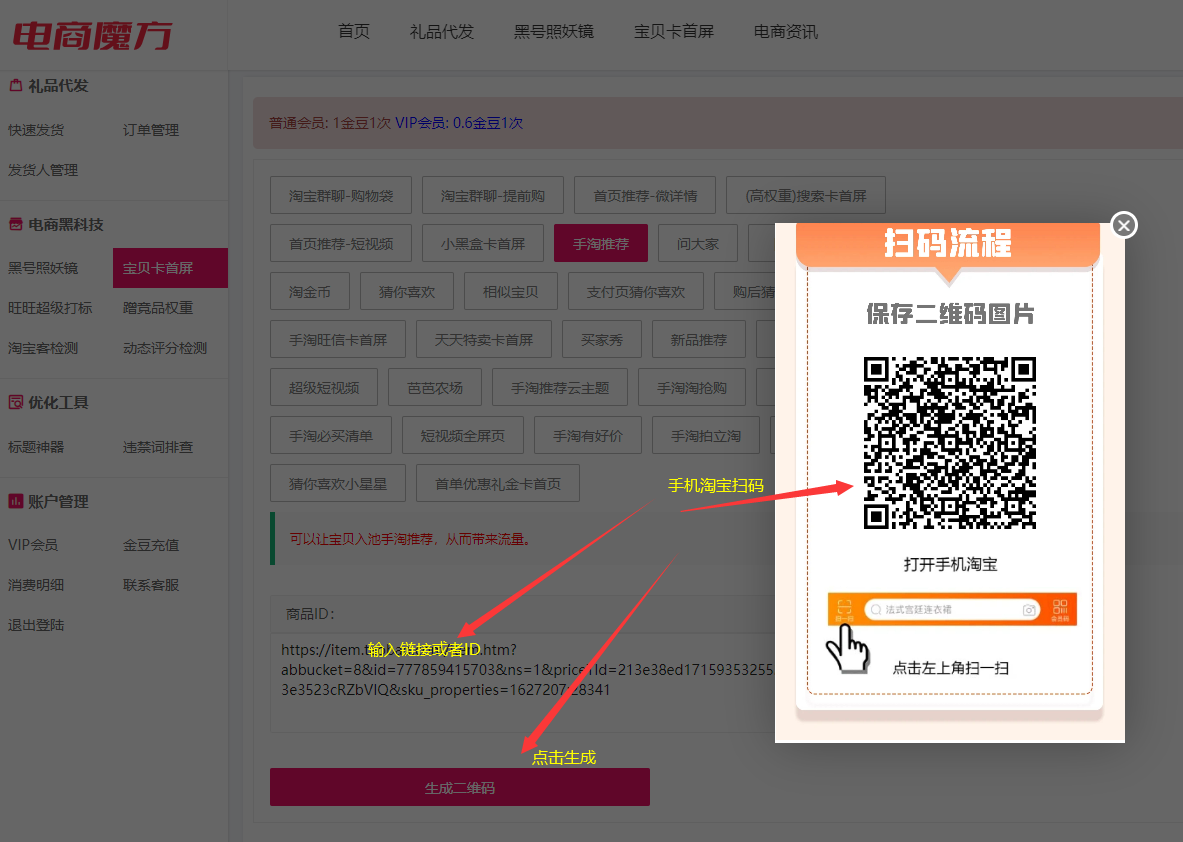The image size is (1183, 842).
Task: Select the 手淘推荐云主题 option
Action: pyautogui.click(x=560, y=388)
